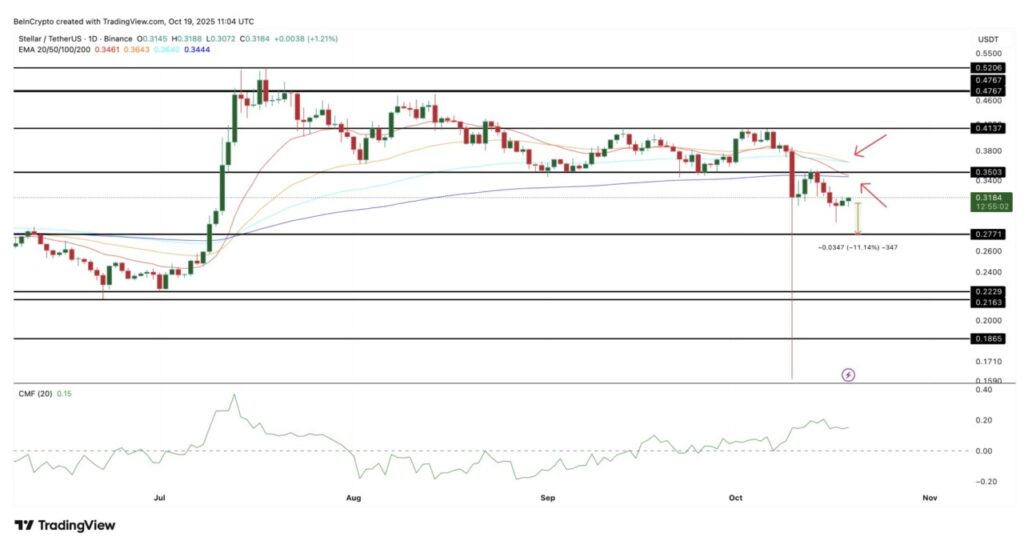Viewport: 1024px width, 553px height.
Task: Click the Aug label on time axis
Action: click(351, 495)
